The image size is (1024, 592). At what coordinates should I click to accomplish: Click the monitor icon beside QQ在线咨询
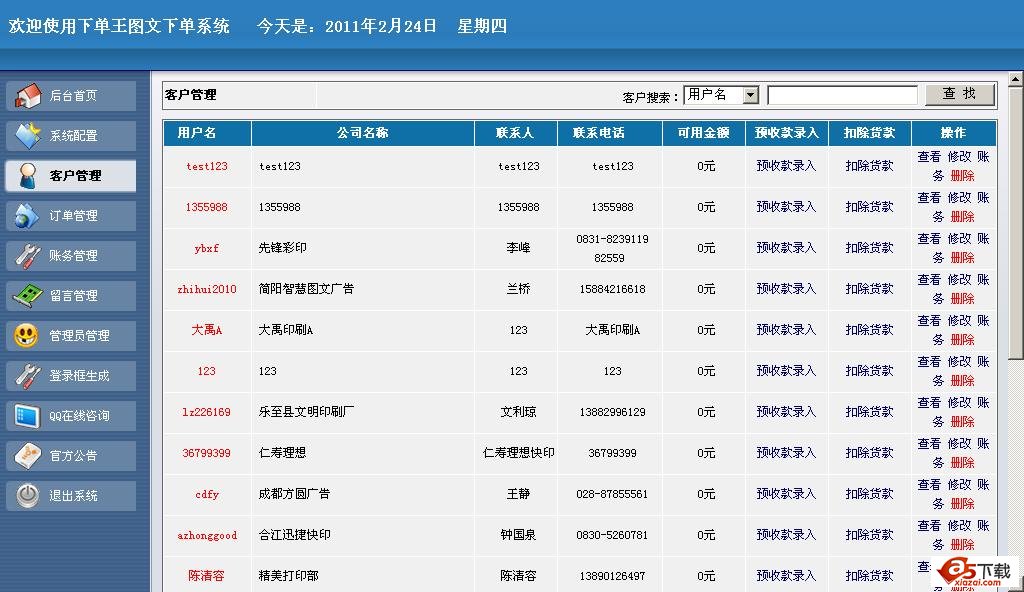(27, 416)
